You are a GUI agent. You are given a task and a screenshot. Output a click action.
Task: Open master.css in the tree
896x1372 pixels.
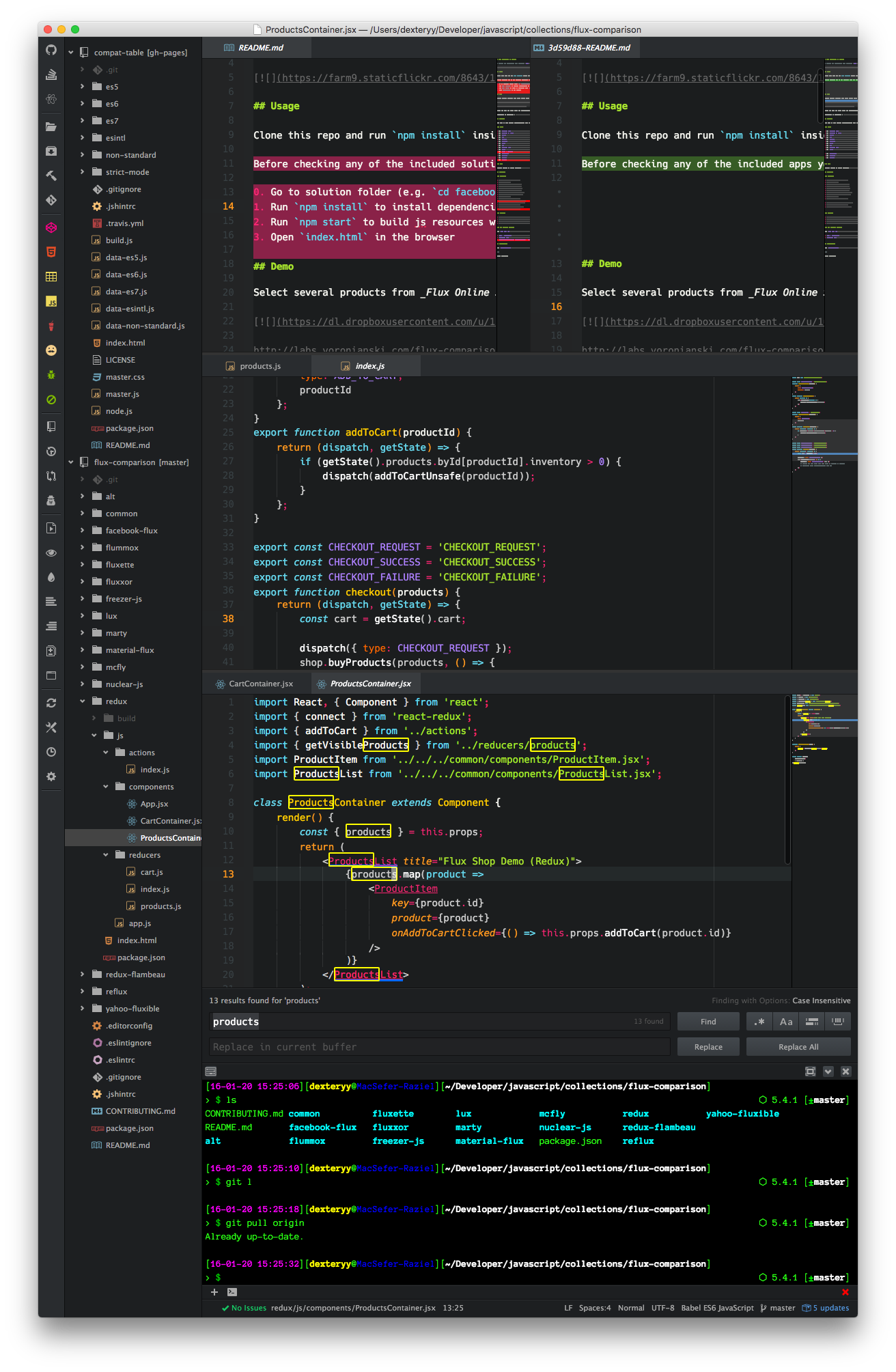pos(125,377)
